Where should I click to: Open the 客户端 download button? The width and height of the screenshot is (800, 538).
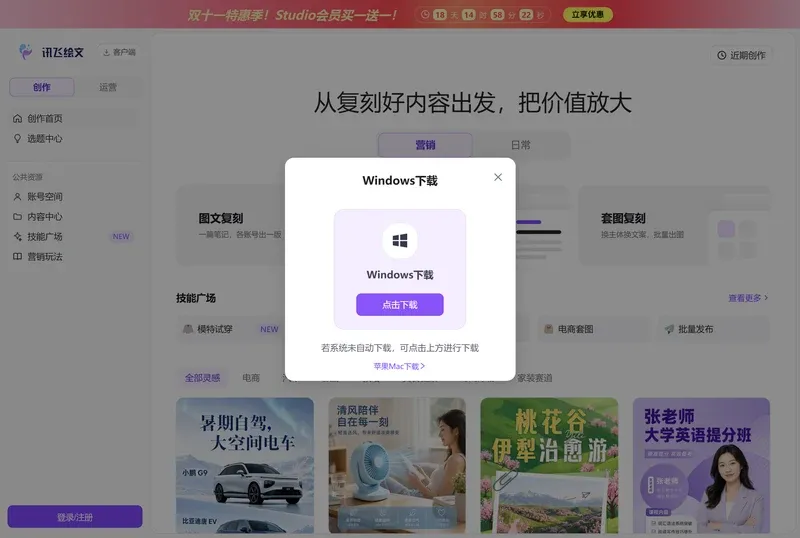pyautogui.click(x=119, y=52)
